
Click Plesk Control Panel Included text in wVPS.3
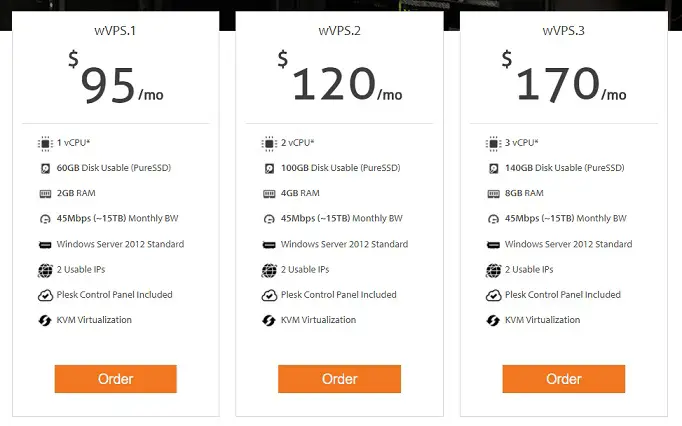pos(562,295)
